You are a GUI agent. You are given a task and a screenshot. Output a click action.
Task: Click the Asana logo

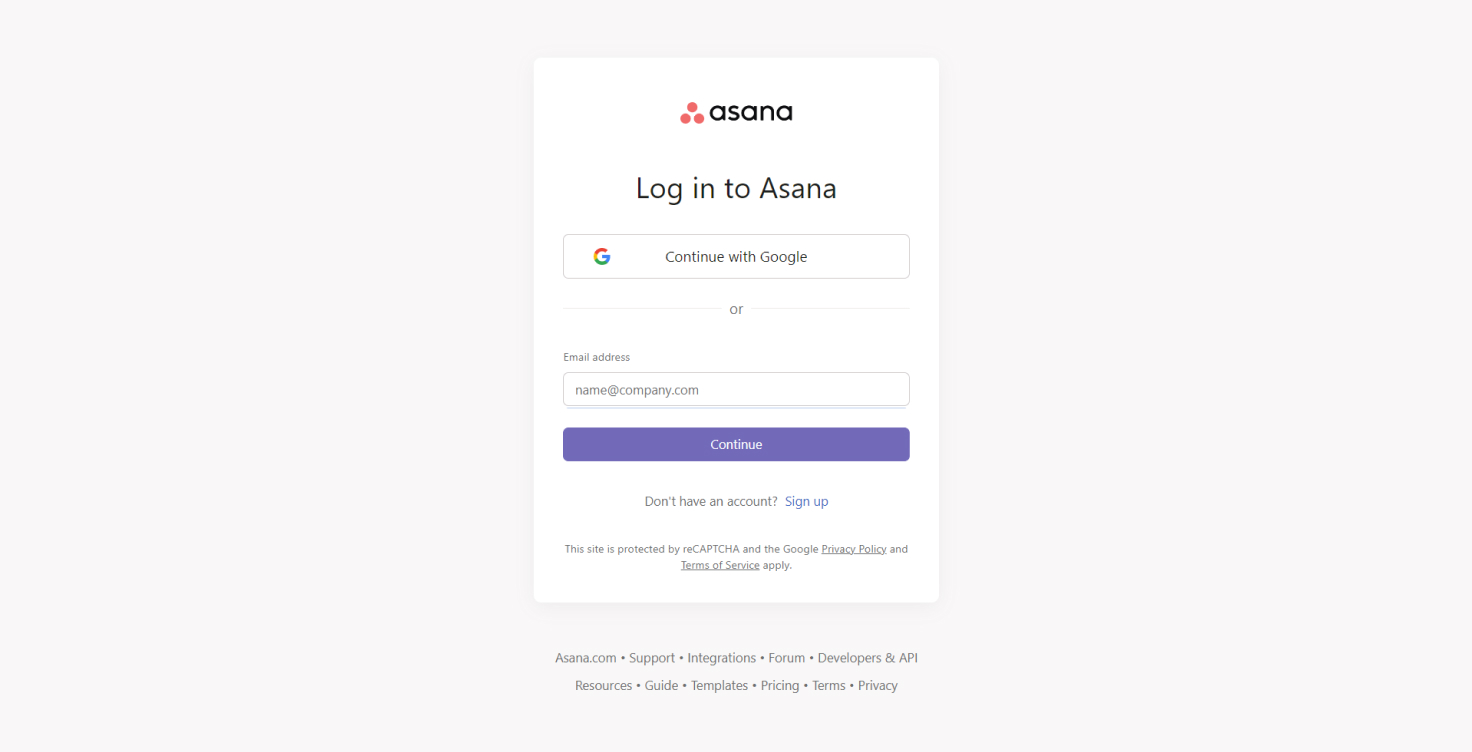click(736, 112)
